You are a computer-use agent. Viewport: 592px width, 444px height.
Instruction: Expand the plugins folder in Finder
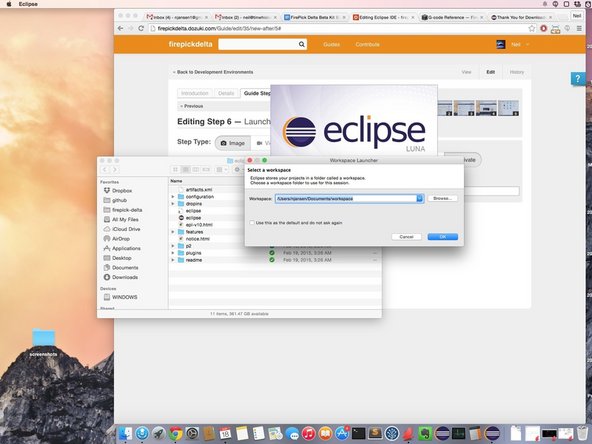[173, 253]
